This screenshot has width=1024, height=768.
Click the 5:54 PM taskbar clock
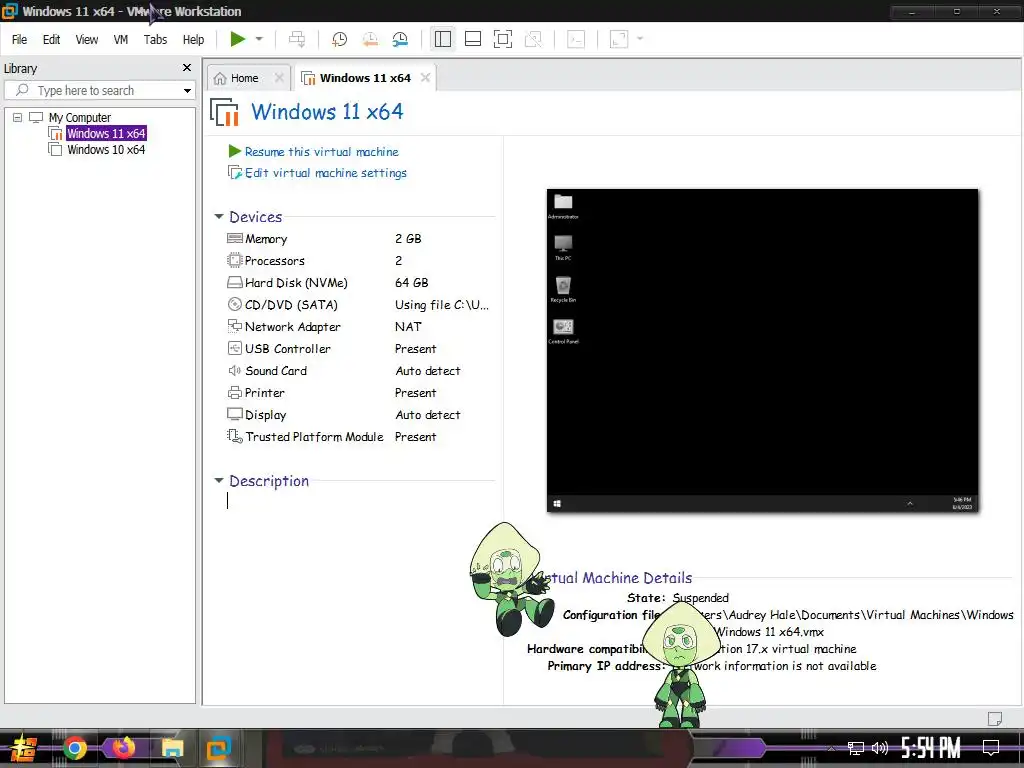(x=931, y=748)
